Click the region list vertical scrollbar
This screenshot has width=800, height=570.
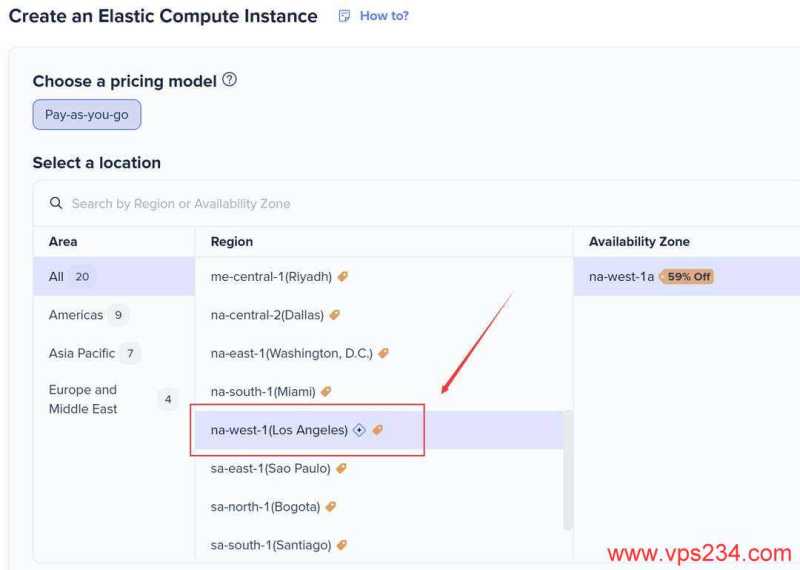click(568, 468)
